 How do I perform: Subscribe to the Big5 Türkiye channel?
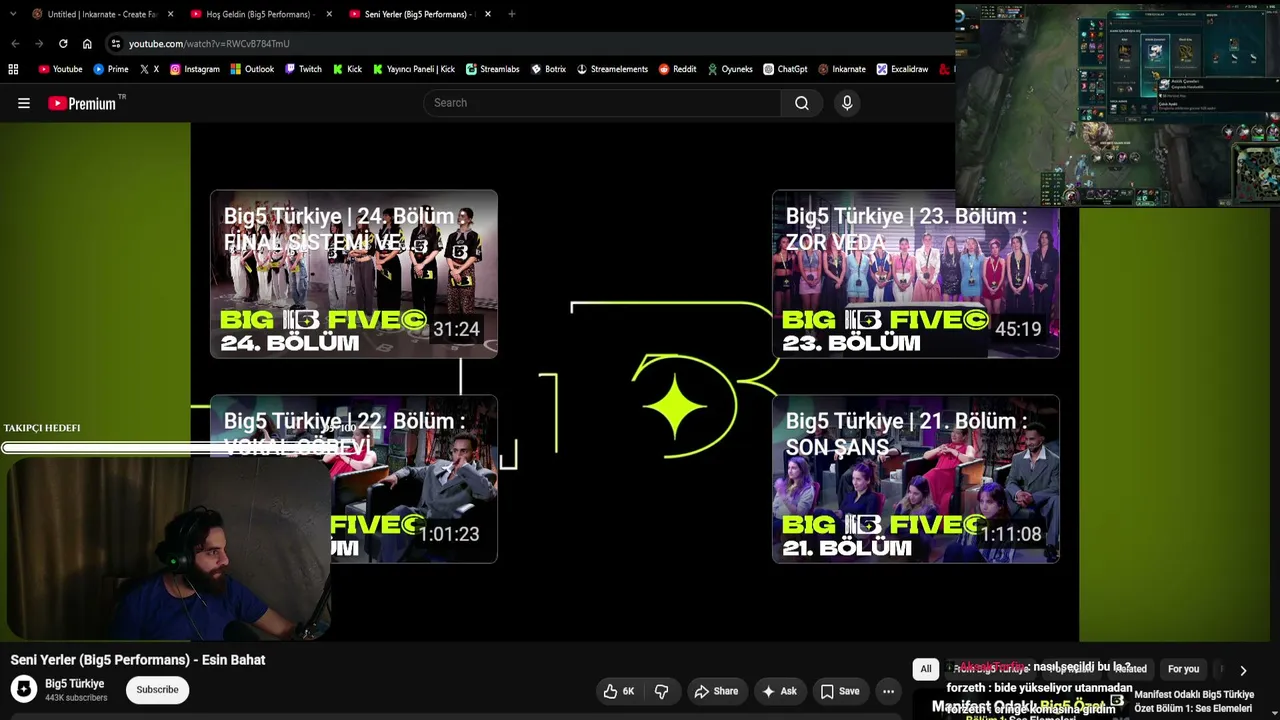click(157, 690)
